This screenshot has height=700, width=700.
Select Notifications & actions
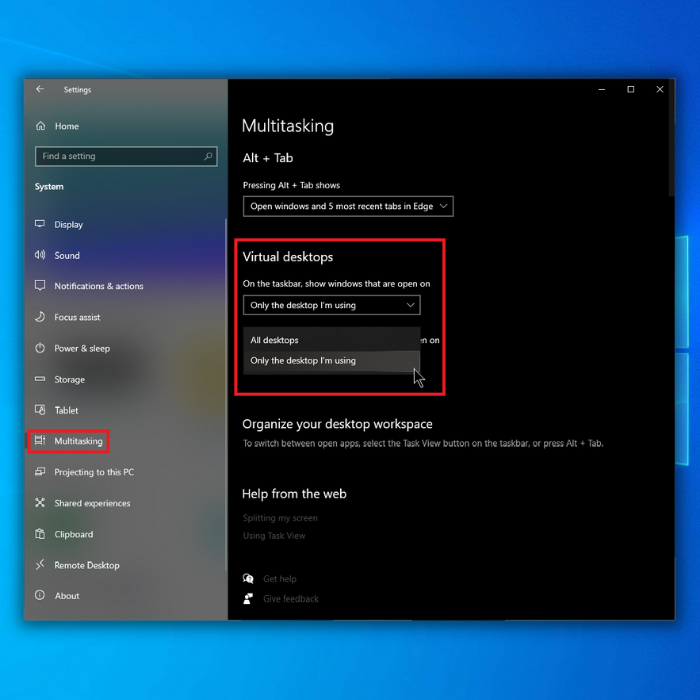(99, 286)
